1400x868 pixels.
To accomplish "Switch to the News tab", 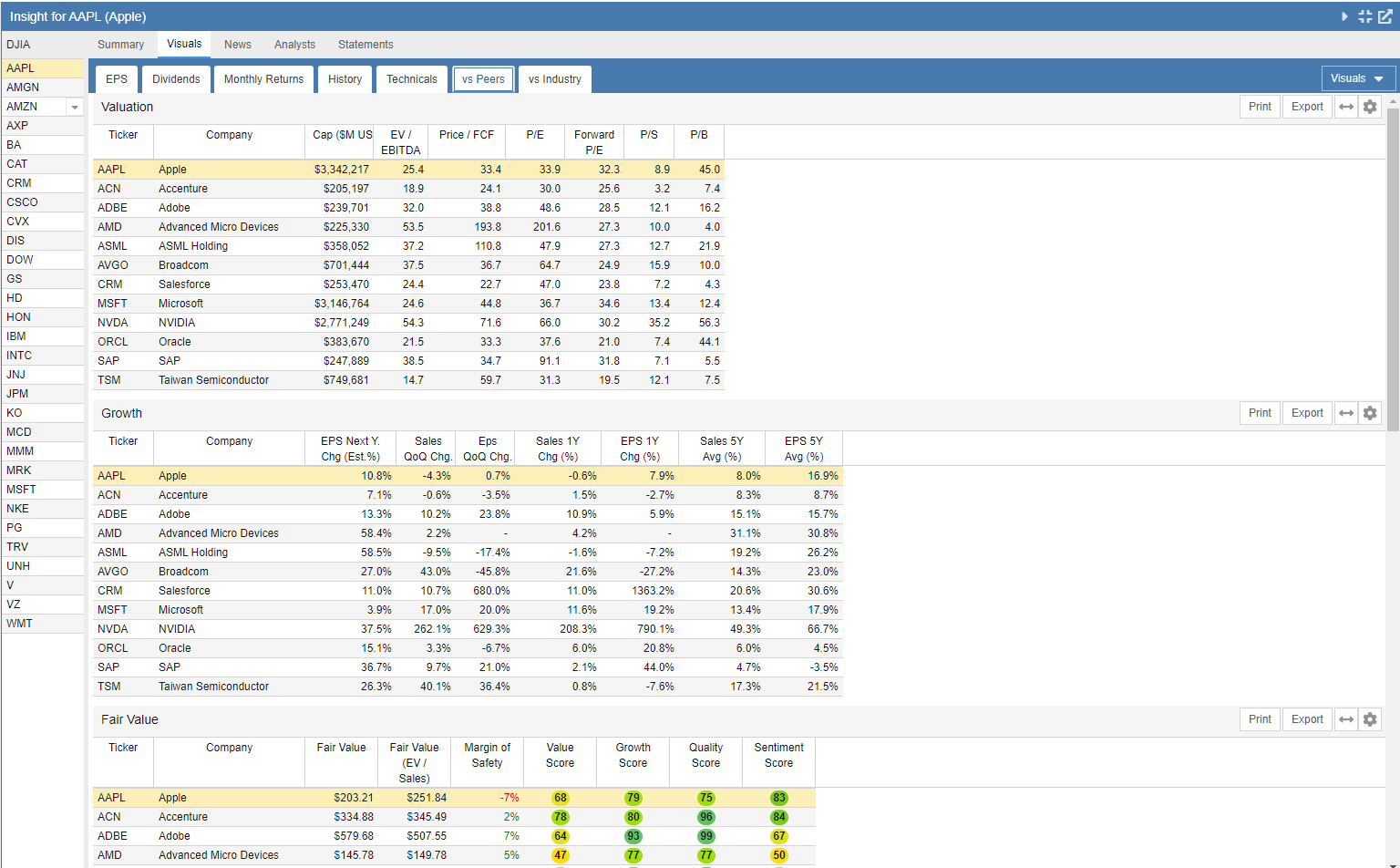I will point(238,45).
